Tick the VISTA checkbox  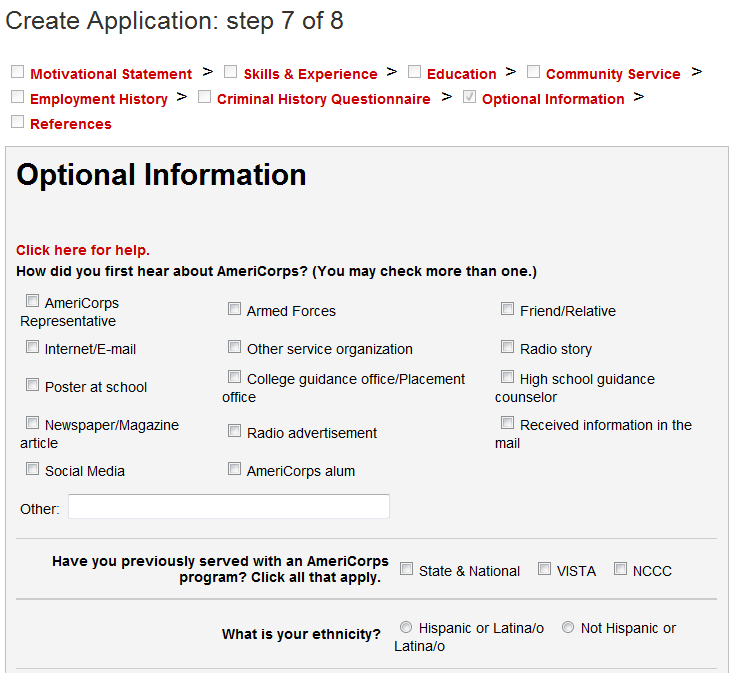(x=545, y=569)
